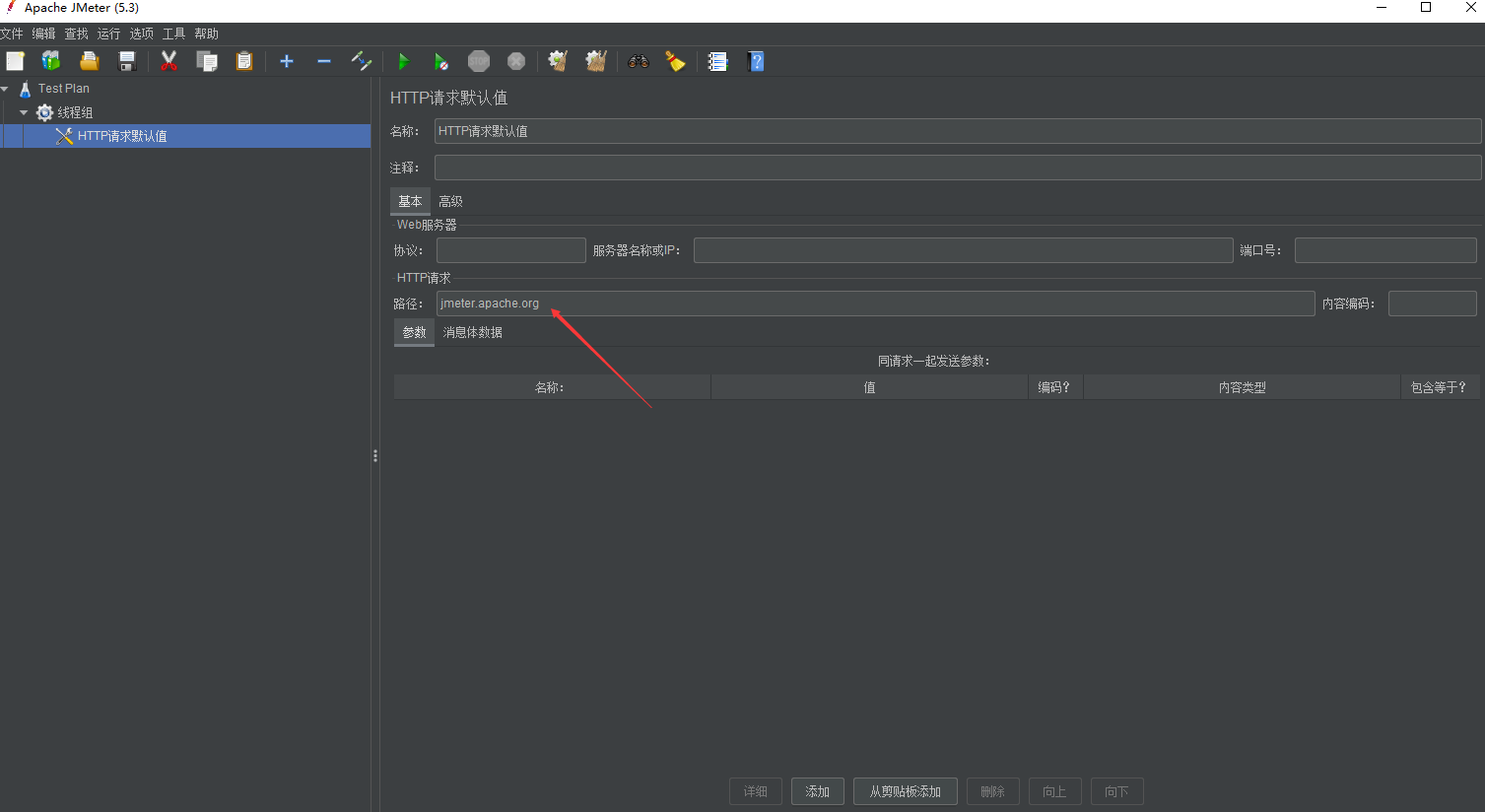The width and height of the screenshot is (1485, 812).
Task: Switch to the 消息体数据 tab
Action: 473,332
